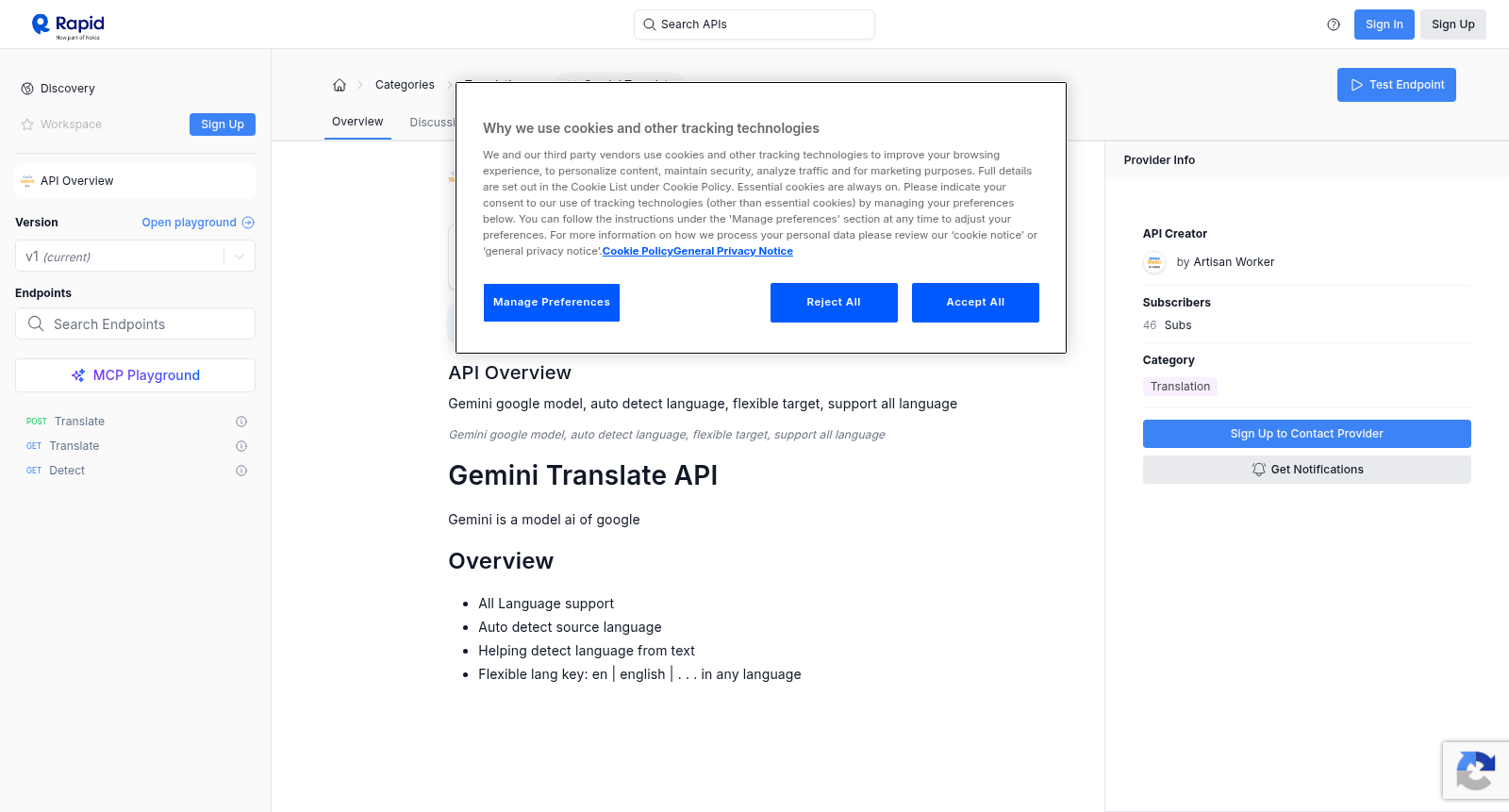Click the Open playground link

coord(198,223)
